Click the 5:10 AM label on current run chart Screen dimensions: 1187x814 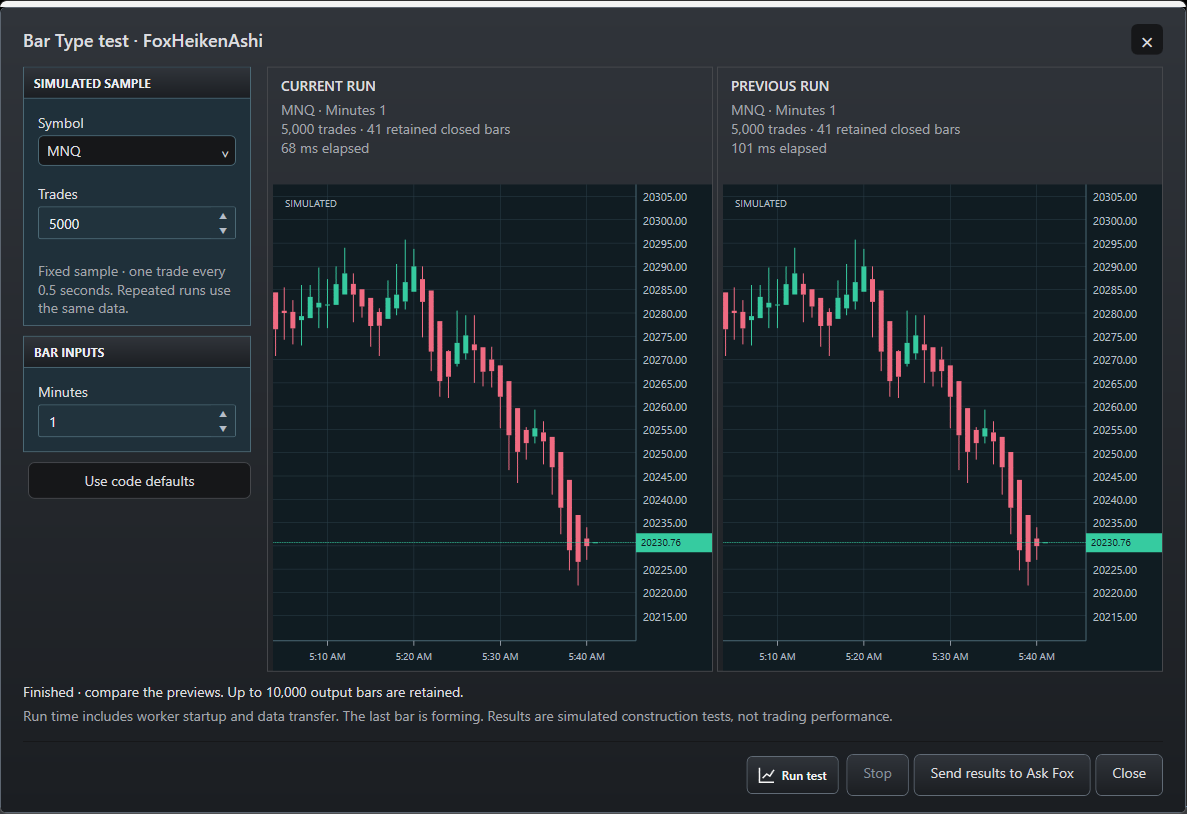tap(327, 657)
